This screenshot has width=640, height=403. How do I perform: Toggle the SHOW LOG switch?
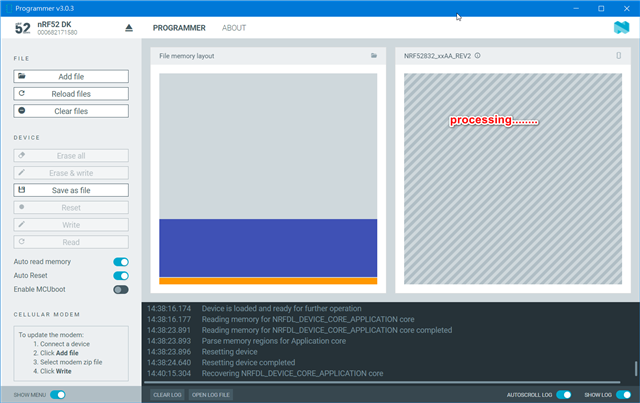[623, 395]
